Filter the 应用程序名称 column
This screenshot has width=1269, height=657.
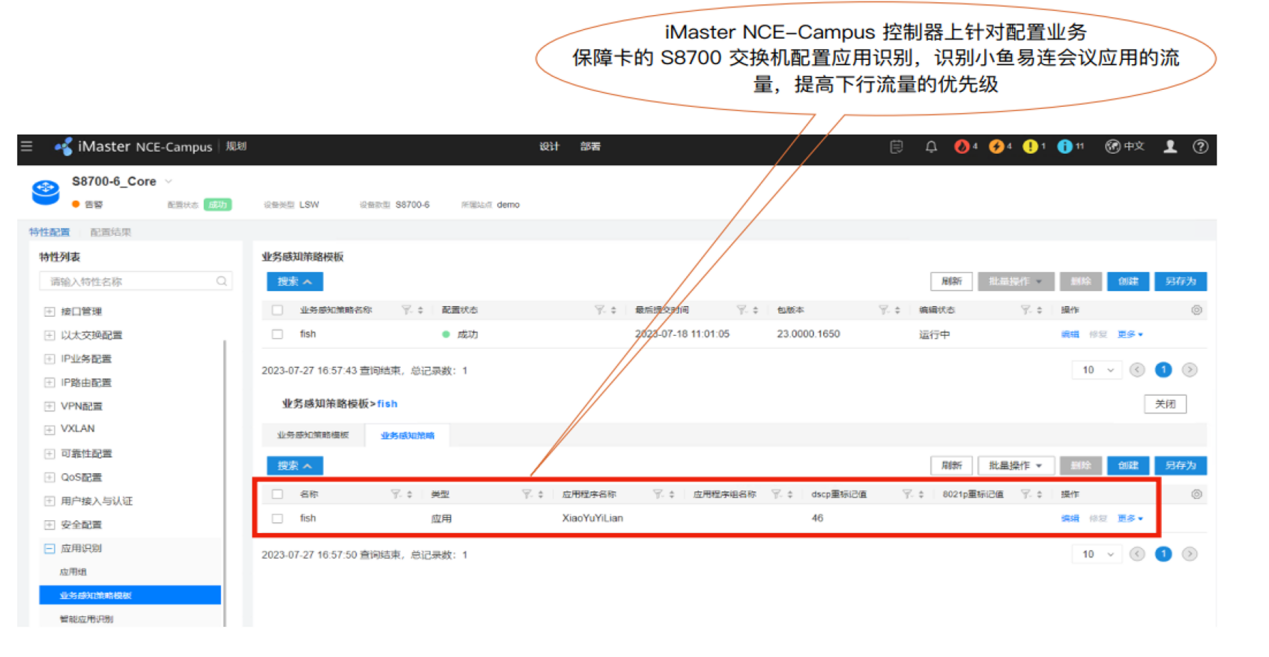[x=658, y=494]
